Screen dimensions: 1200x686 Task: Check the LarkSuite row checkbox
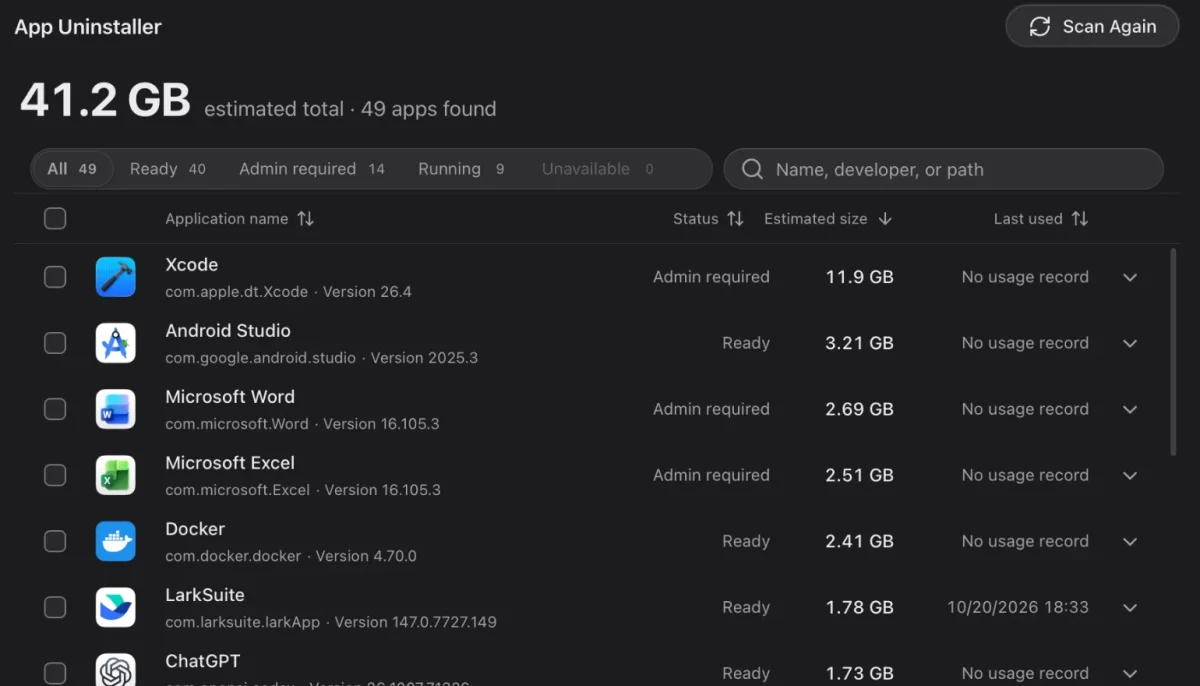click(x=55, y=607)
